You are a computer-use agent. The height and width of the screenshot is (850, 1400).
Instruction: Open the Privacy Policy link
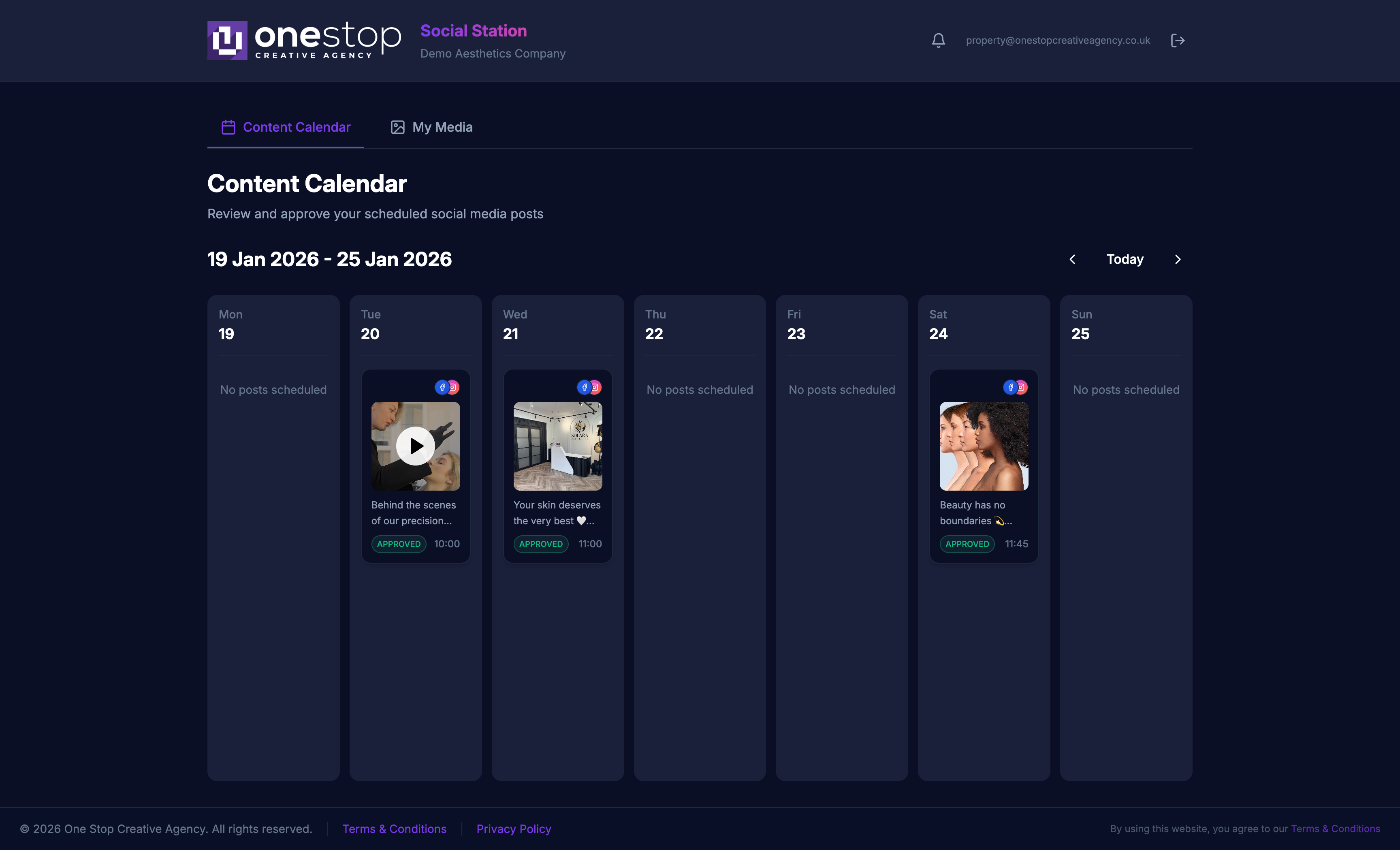click(x=513, y=829)
